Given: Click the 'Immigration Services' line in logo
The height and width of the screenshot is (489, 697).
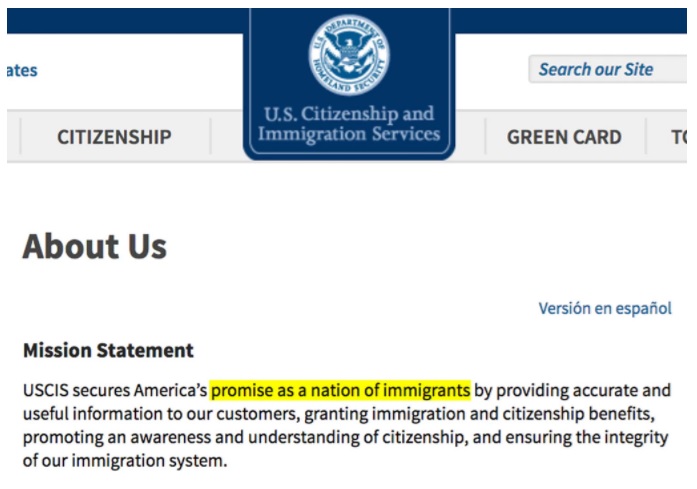Looking at the screenshot, I should (349, 133).
